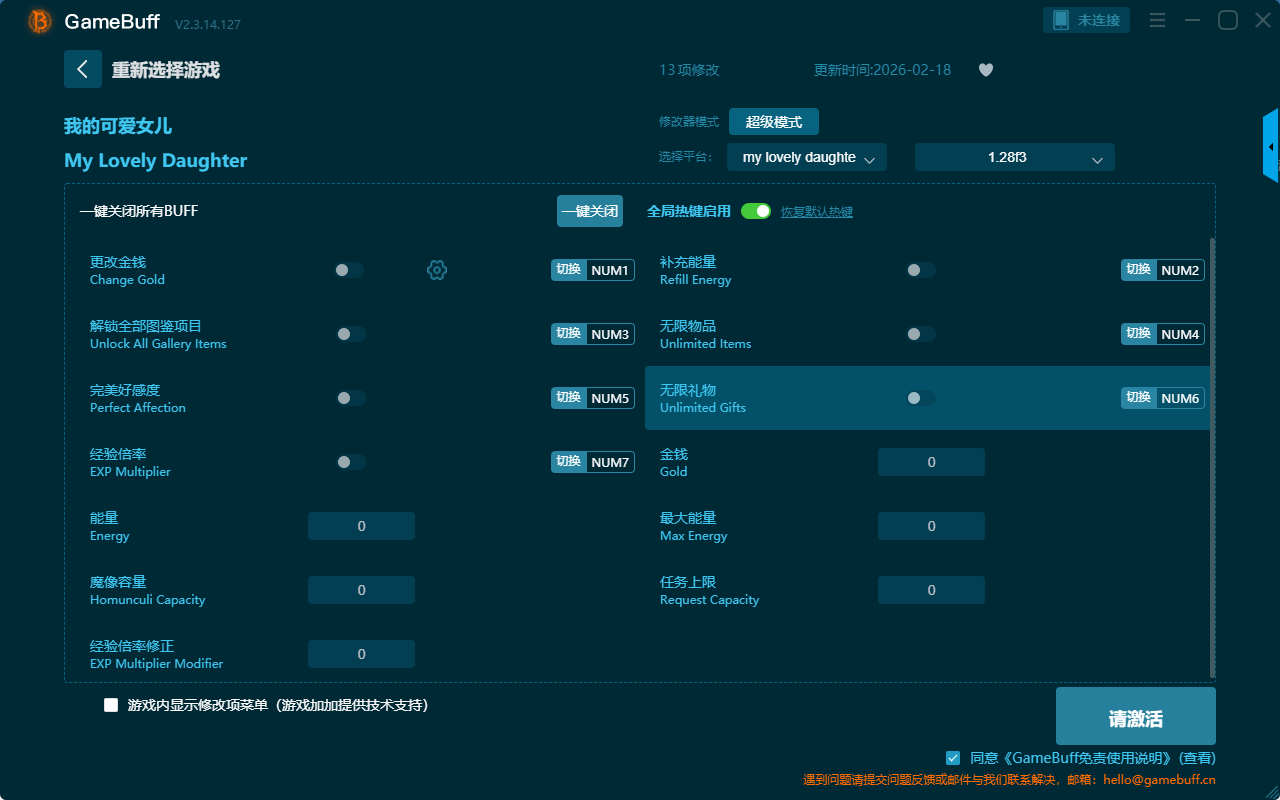Select the Super Mode tab button

773,122
